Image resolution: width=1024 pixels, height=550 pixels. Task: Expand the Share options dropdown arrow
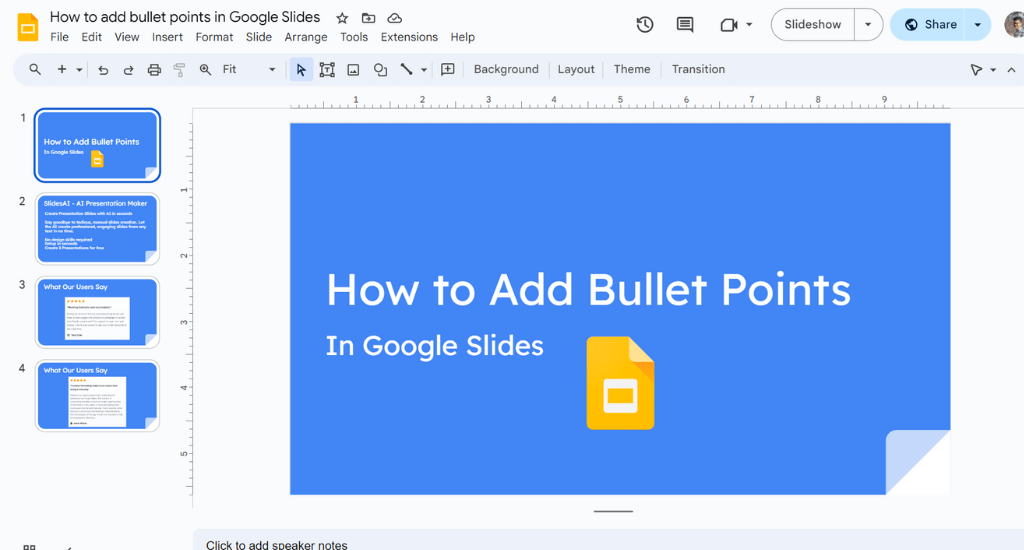click(978, 25)
